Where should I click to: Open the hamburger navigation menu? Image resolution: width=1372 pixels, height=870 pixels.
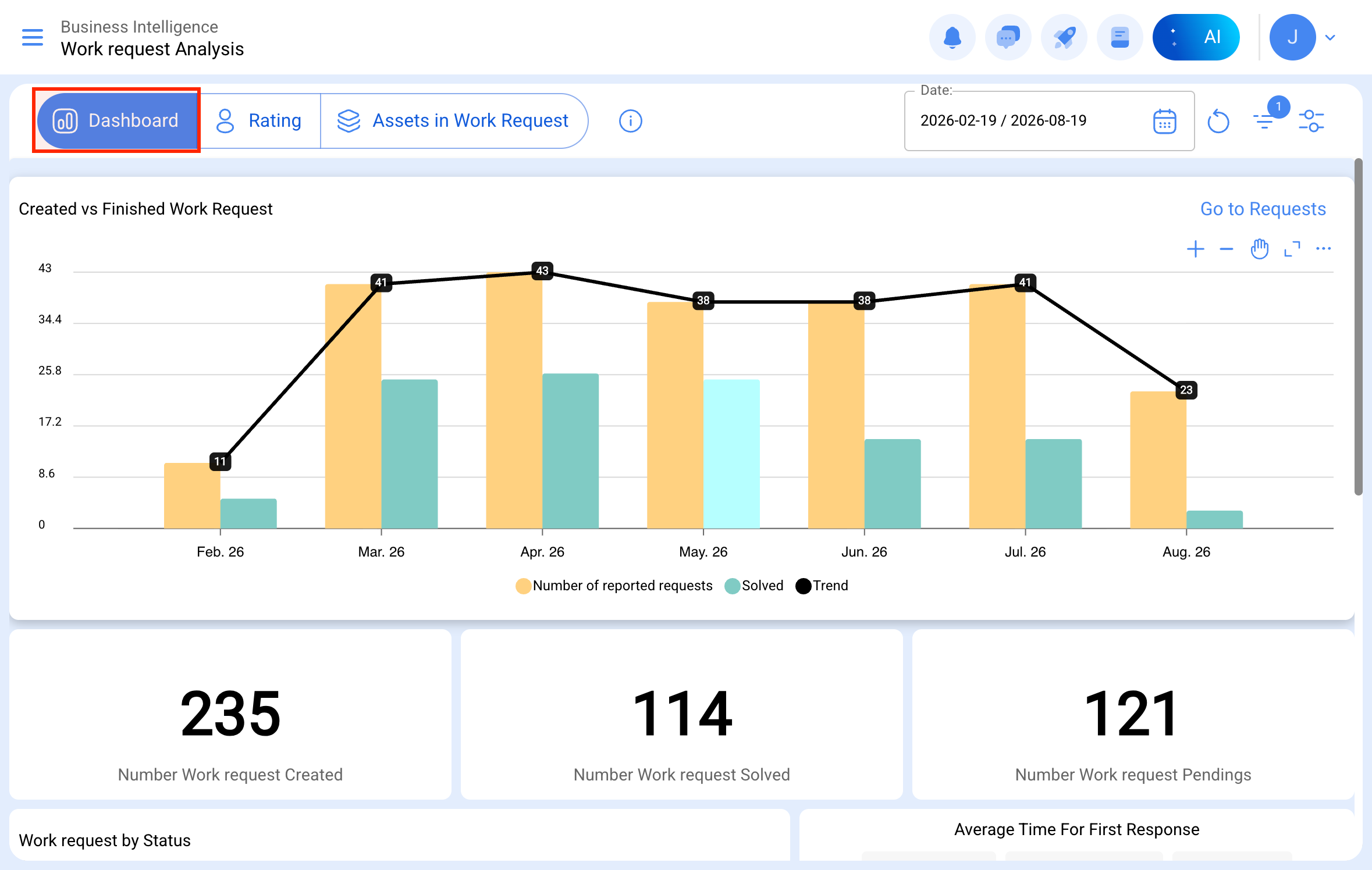tap(33, 37)
